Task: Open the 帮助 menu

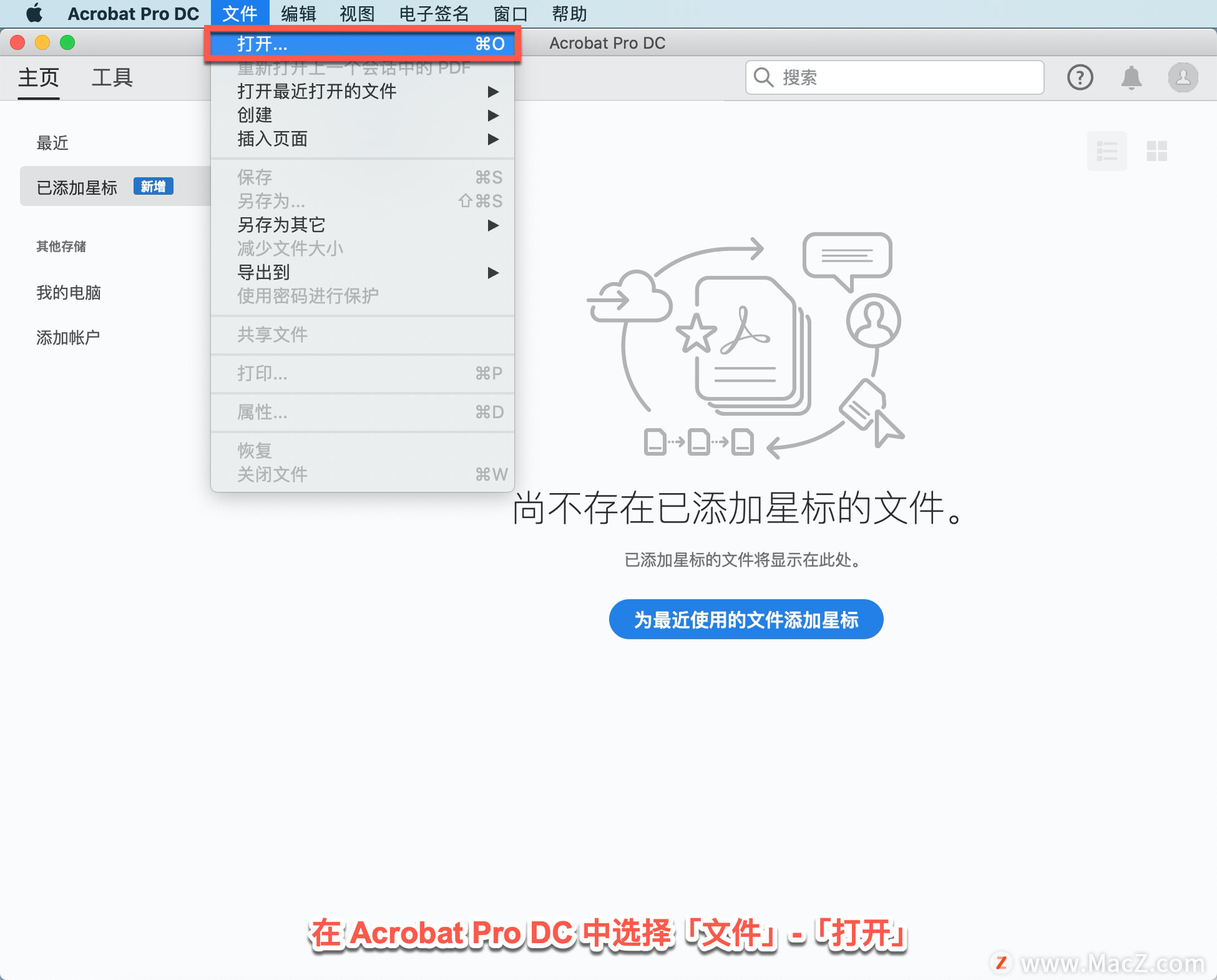Action: [569, 13]
